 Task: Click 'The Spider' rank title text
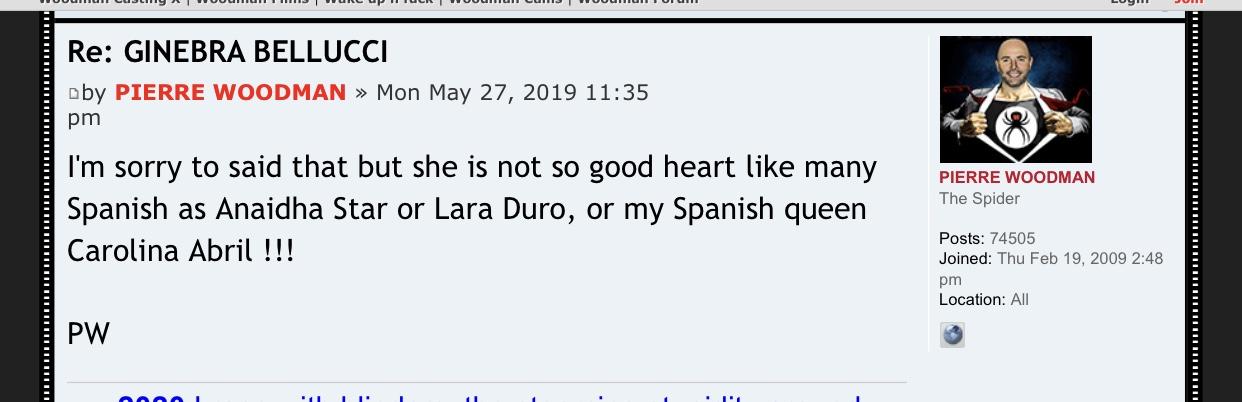click(x=979, y=198)
